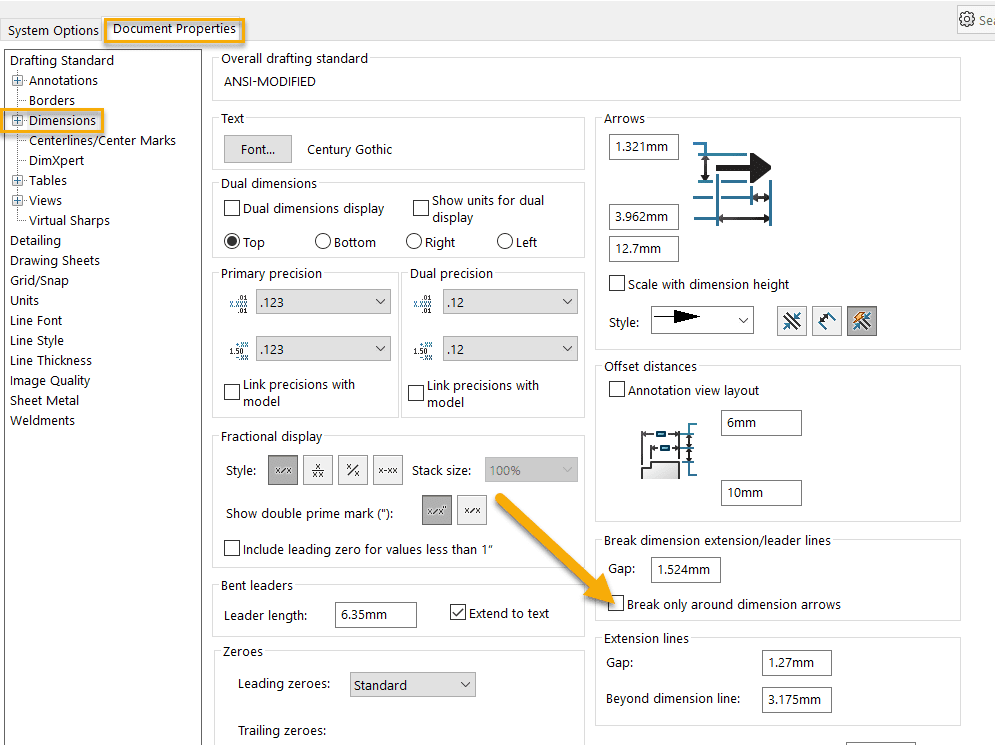Open dual tolerance precision .12 dropdown
The image size is (995, 745).
click(510, 349)
